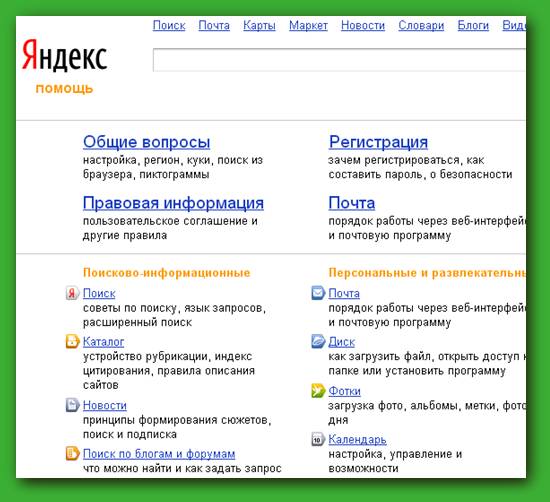Open the large Почта heading link
This screenshot has width=550, height=502.
click(x=352, y=203)
